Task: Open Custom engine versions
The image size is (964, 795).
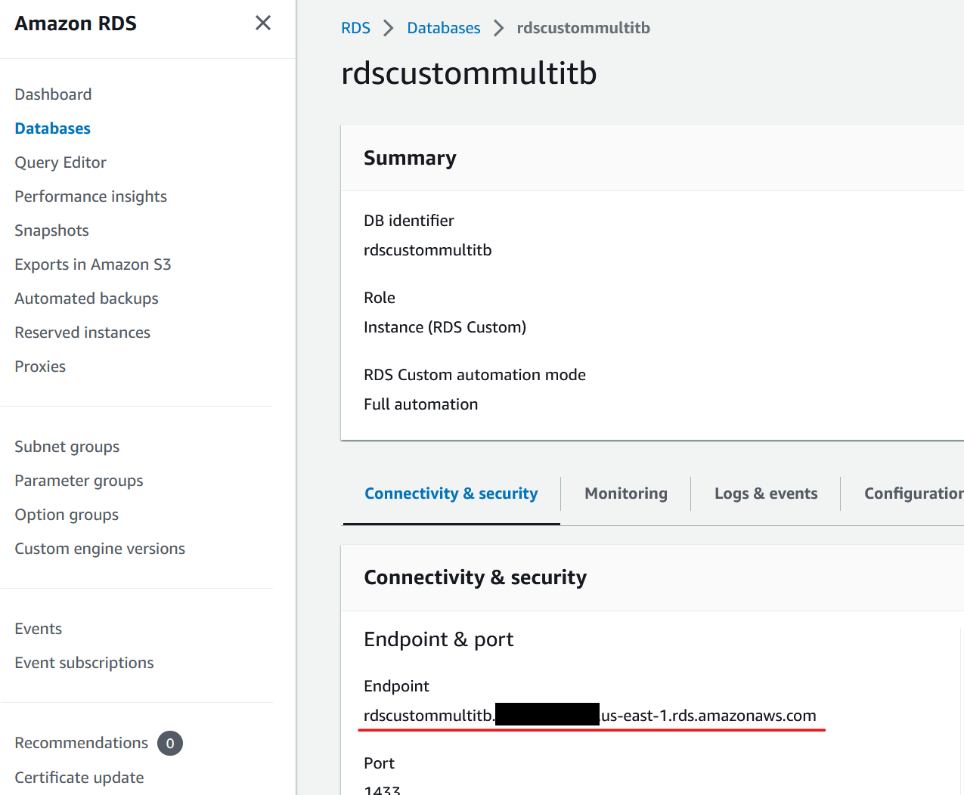Action: click(100, 548)
